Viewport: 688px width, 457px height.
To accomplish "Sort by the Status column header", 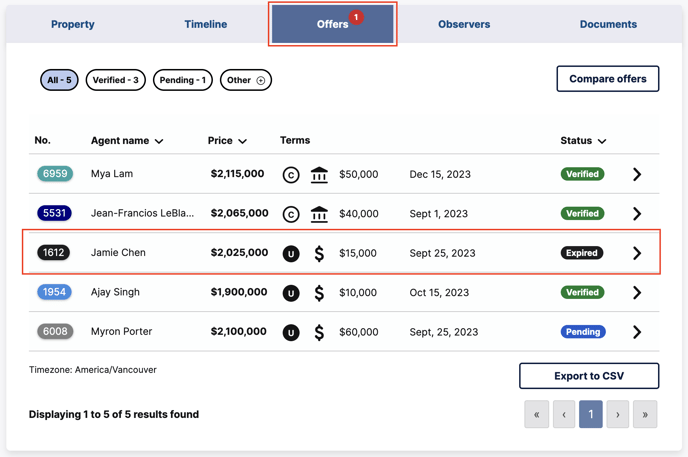I will pyautogui.click(x=583, y=141).
